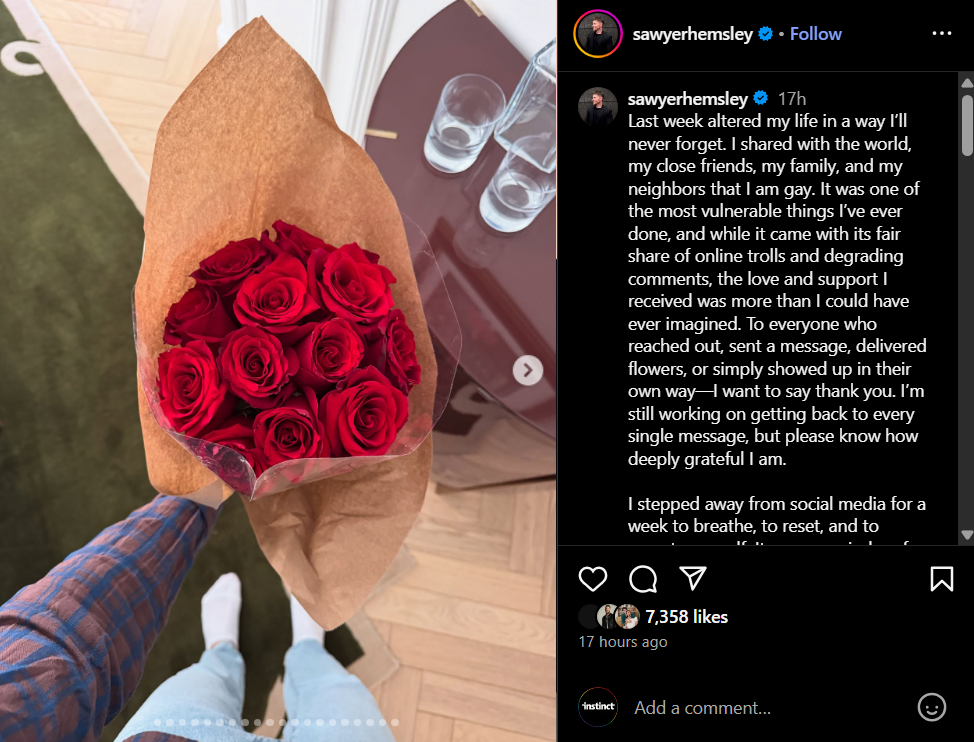Open emoji picker smiley icon
The width and height of the screenshot is (974, 742).
click(x=931, y=707)
